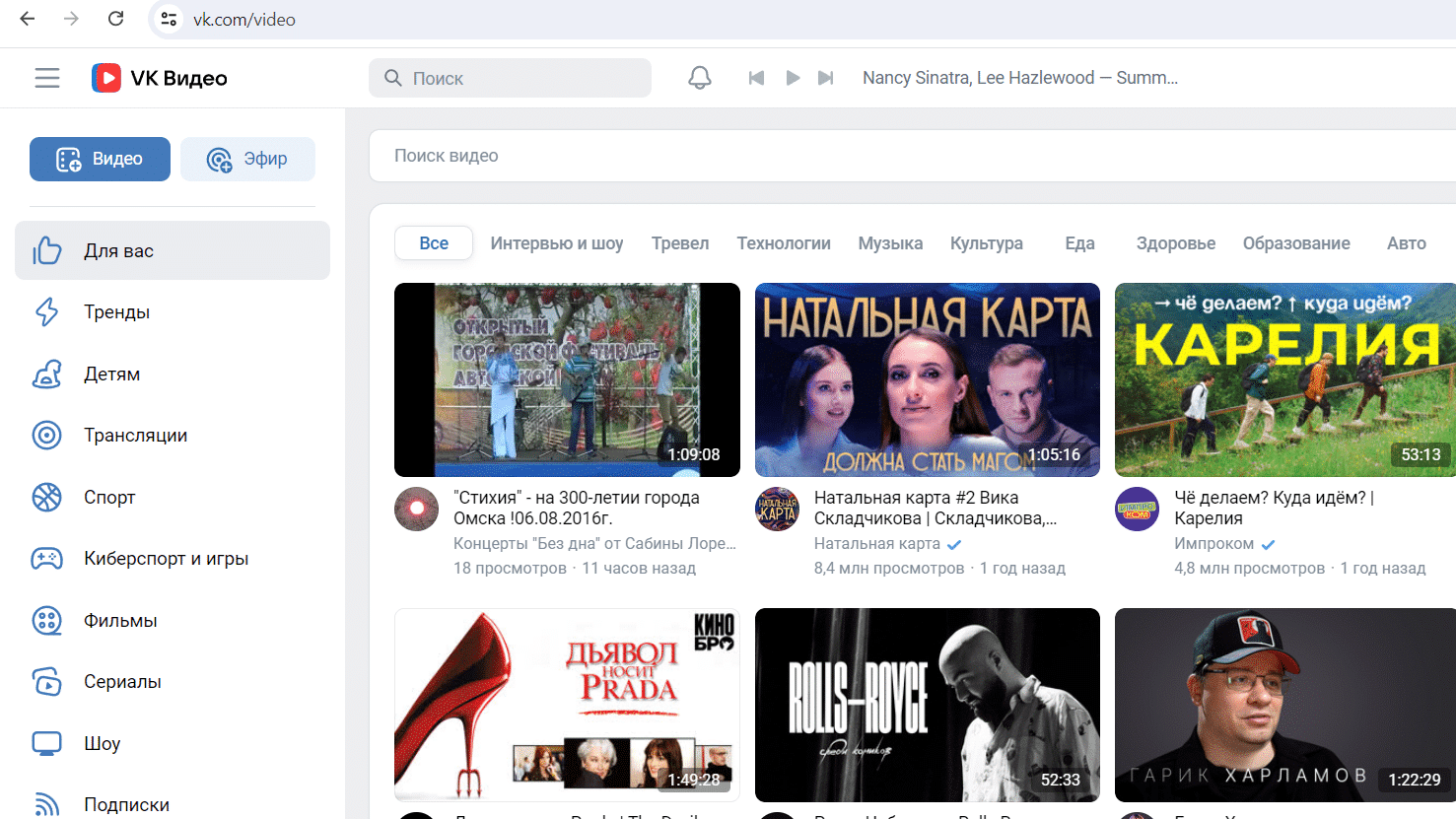Select the Все category tab
Image resolution: width=1456 pixels, height=819 pixels.
pyautogui.click(x=434, y=243)
